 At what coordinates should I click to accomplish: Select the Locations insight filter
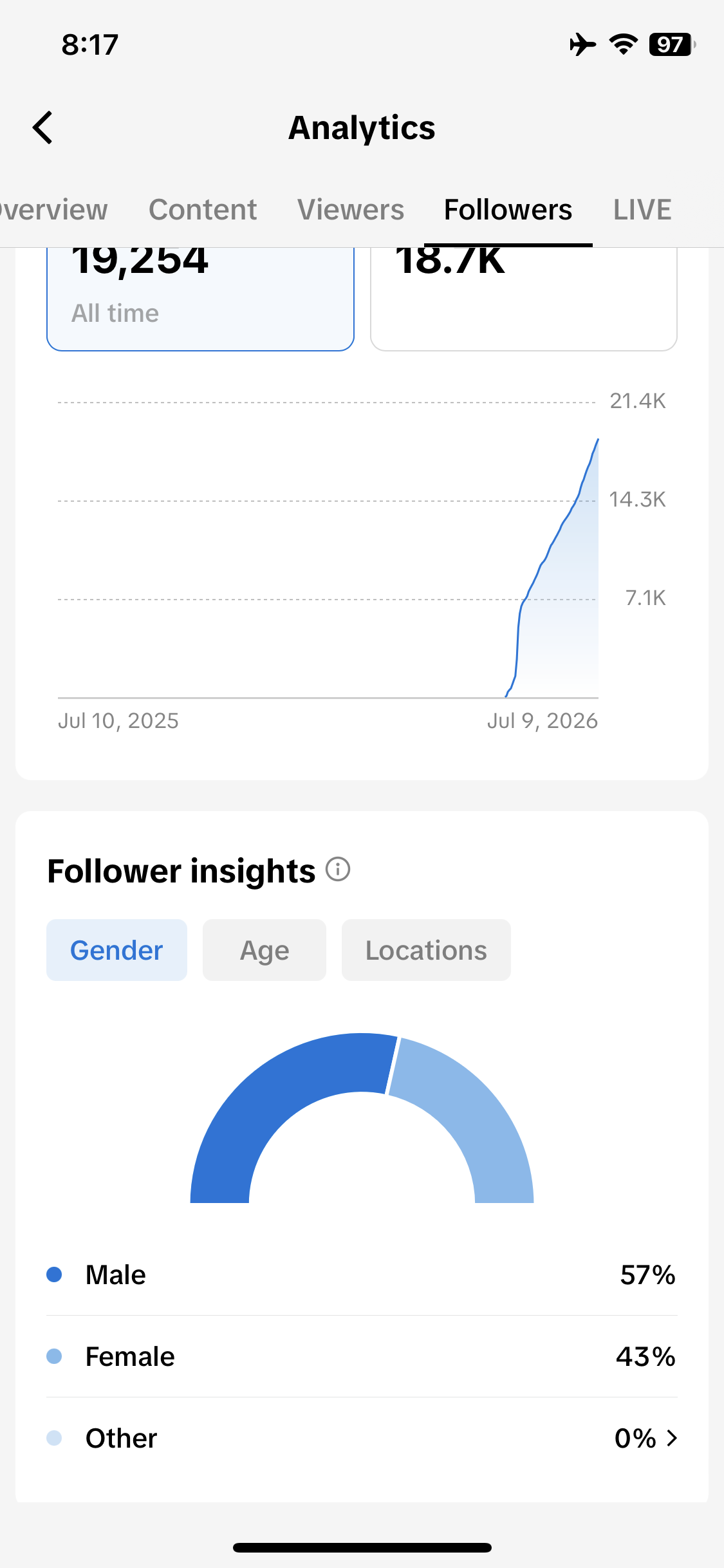426,950
